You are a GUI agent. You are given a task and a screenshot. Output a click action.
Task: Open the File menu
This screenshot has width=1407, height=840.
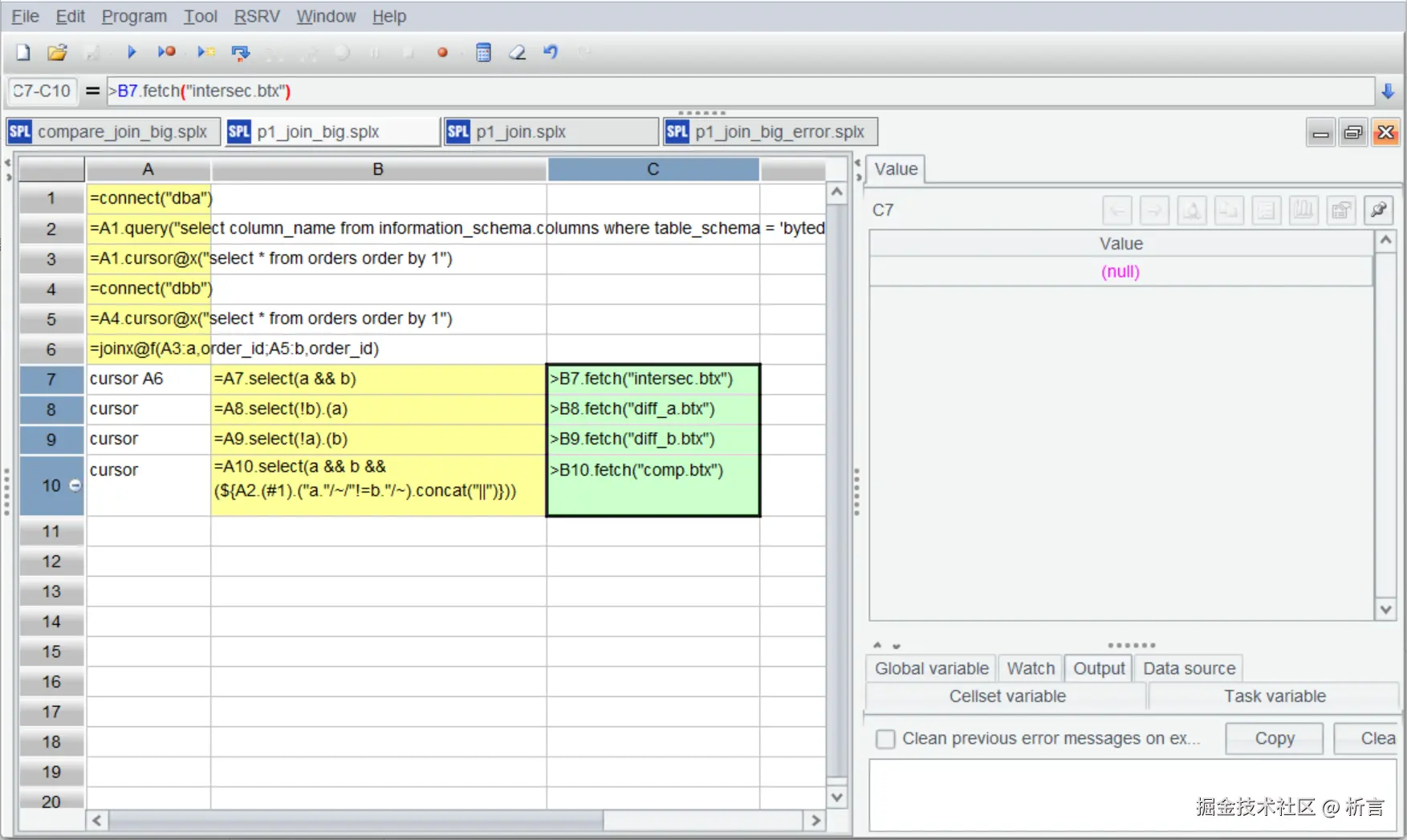pyautogui.click(x=25, y=16)
